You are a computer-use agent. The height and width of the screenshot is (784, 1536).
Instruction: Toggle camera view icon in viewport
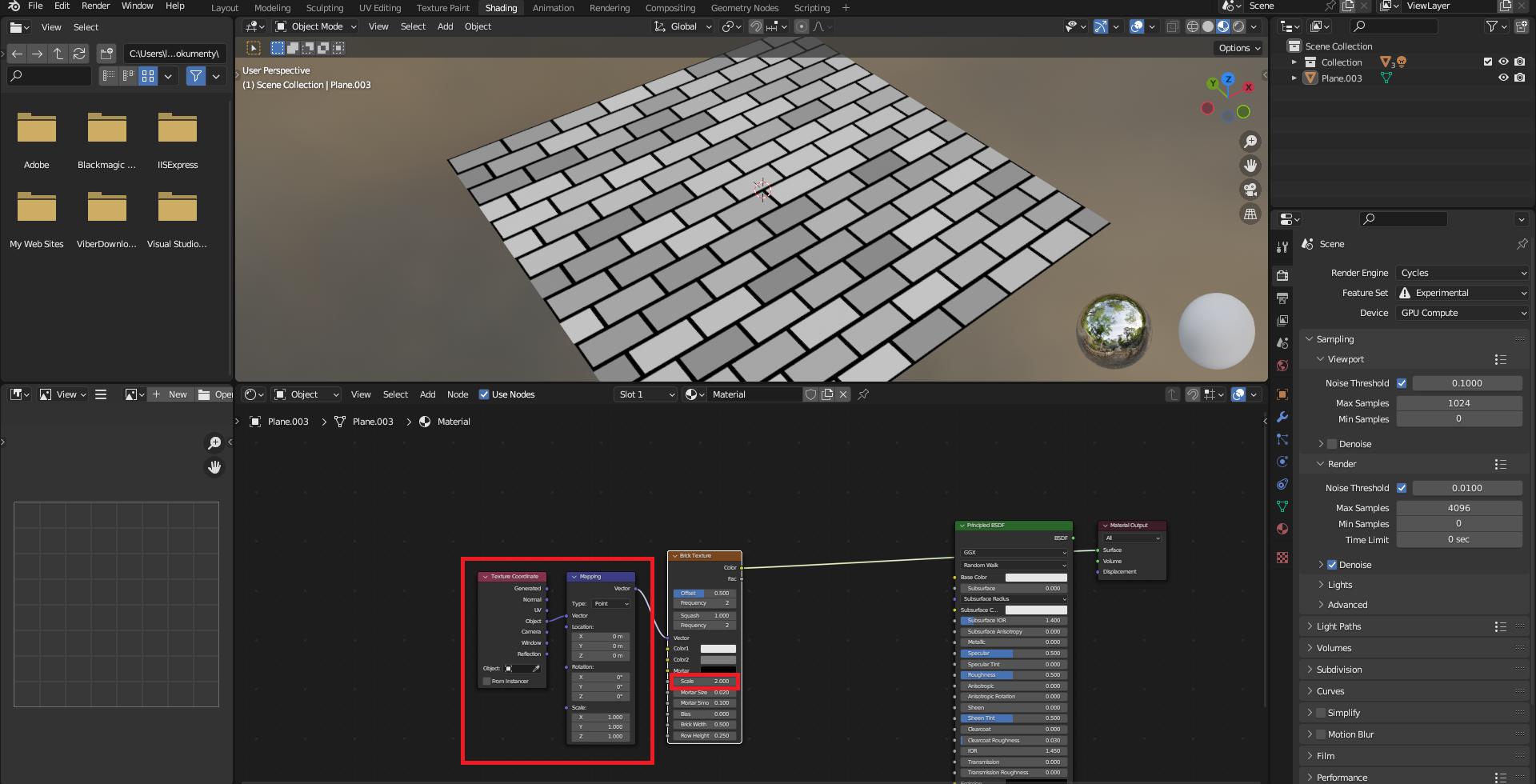coord(1250,190)
